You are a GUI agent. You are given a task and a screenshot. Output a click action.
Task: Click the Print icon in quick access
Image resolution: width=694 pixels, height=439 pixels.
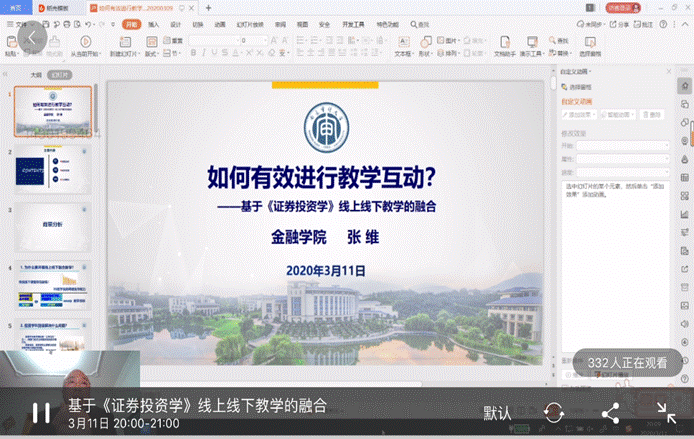[x=67, y=24]
